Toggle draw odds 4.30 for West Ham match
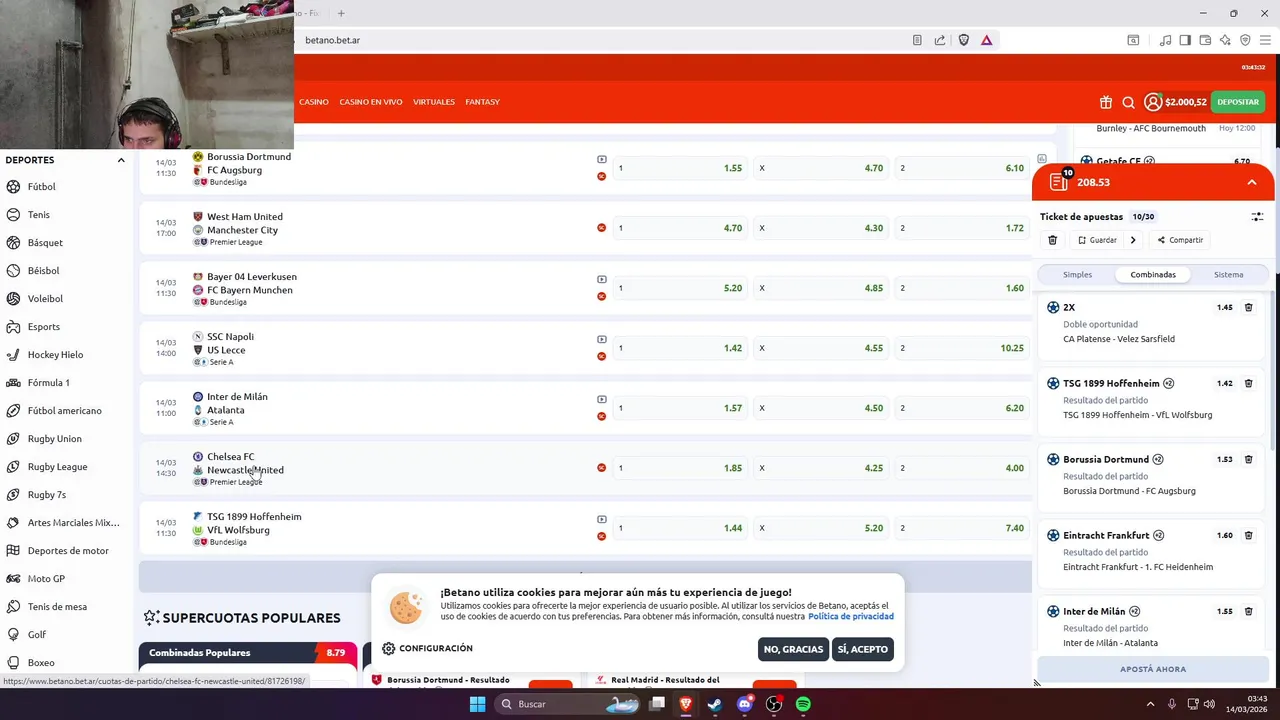1280x720 pixels. [820, 228]
